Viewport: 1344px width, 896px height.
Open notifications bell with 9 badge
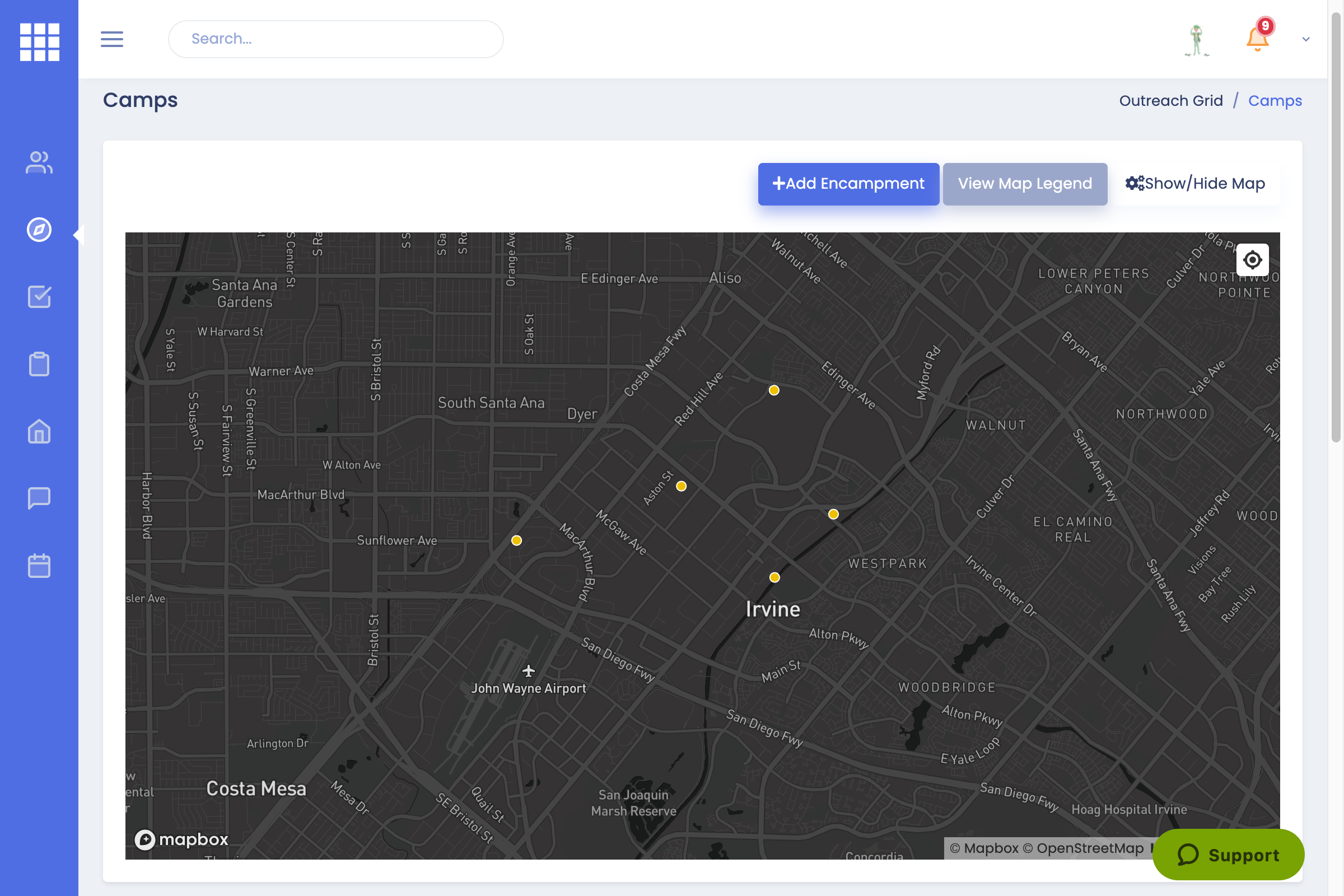[1257, 39]
